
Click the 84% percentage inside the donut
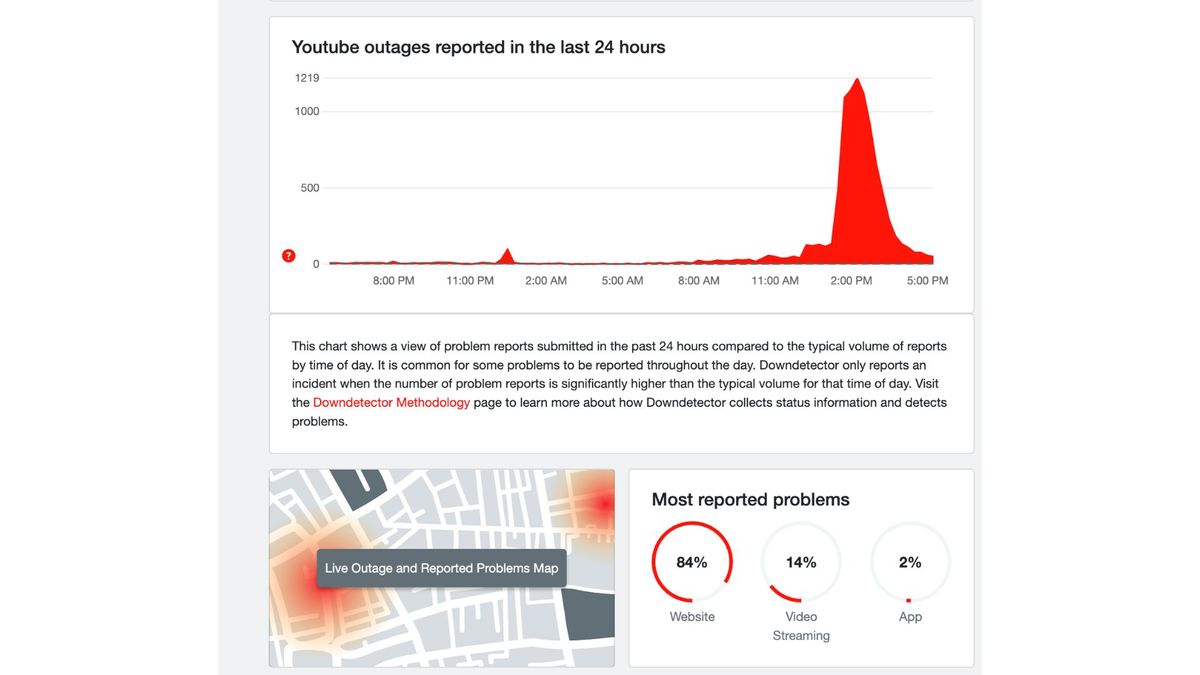tap(692, 562)
